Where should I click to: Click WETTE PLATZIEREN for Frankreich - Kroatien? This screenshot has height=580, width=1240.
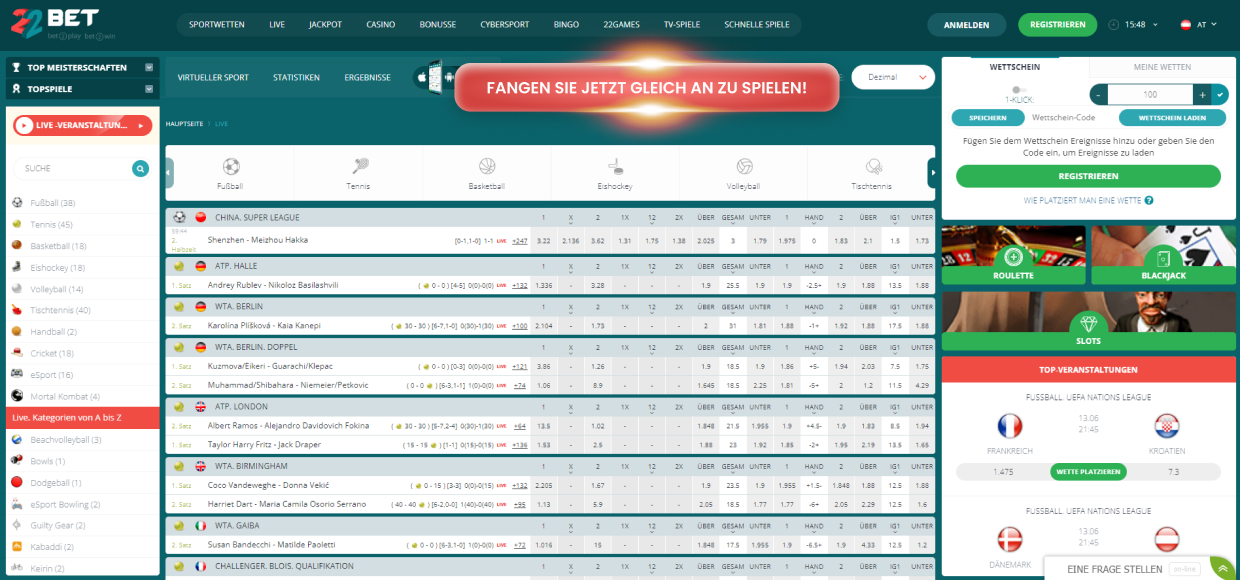click(x=1087, y=471)
